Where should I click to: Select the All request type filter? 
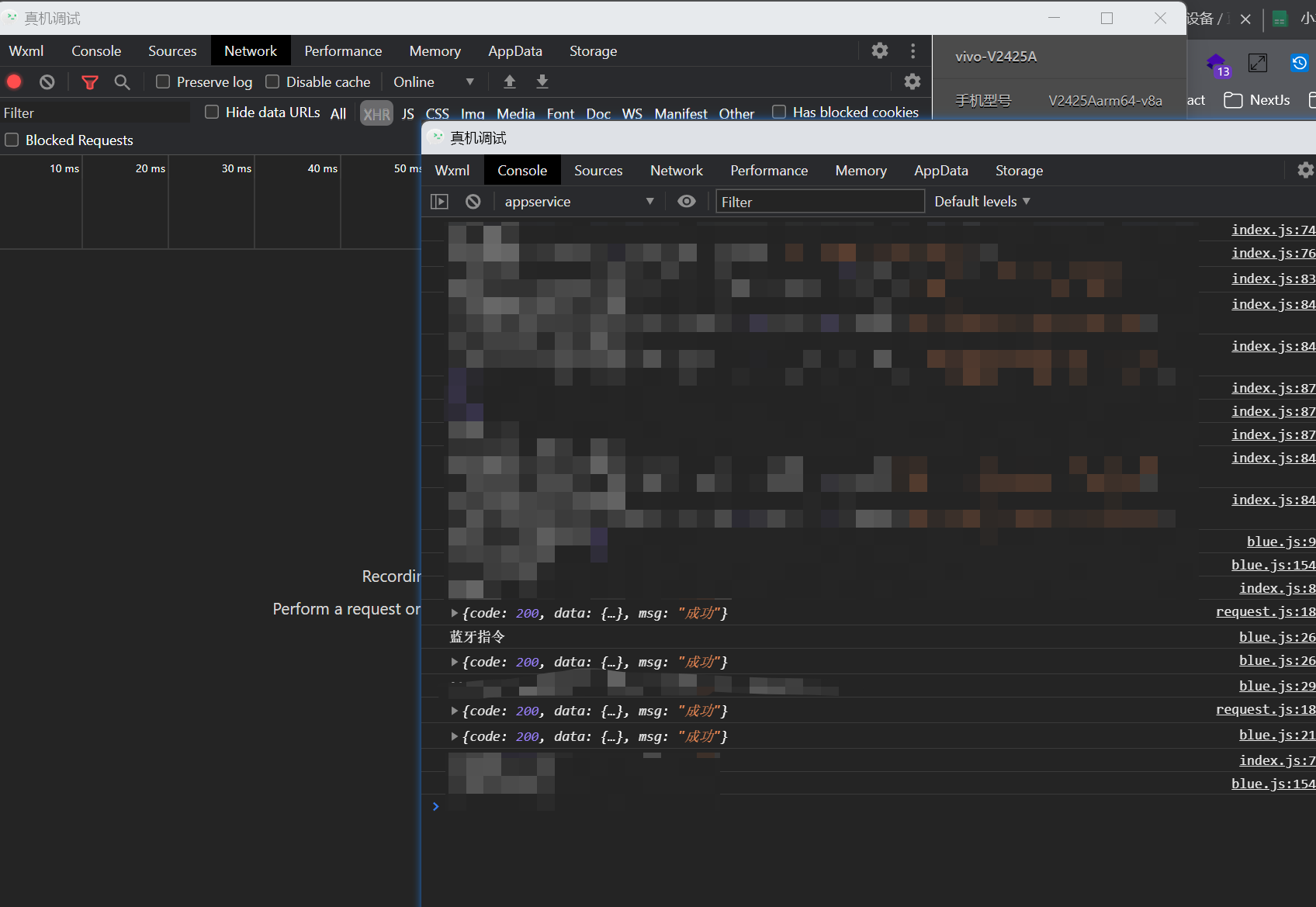point(338,113)
